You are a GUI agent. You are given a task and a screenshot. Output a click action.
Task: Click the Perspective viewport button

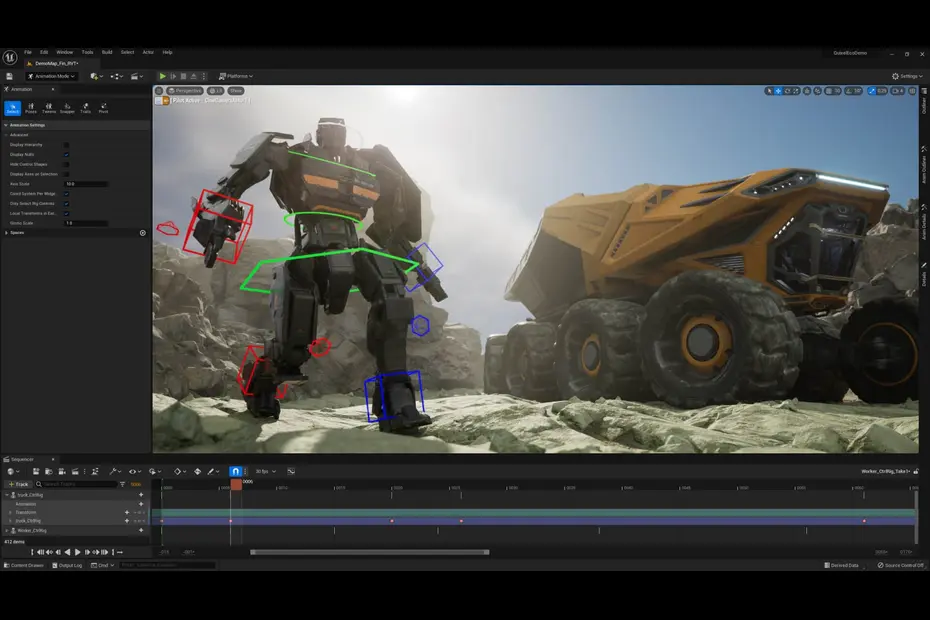click(185, 91)
